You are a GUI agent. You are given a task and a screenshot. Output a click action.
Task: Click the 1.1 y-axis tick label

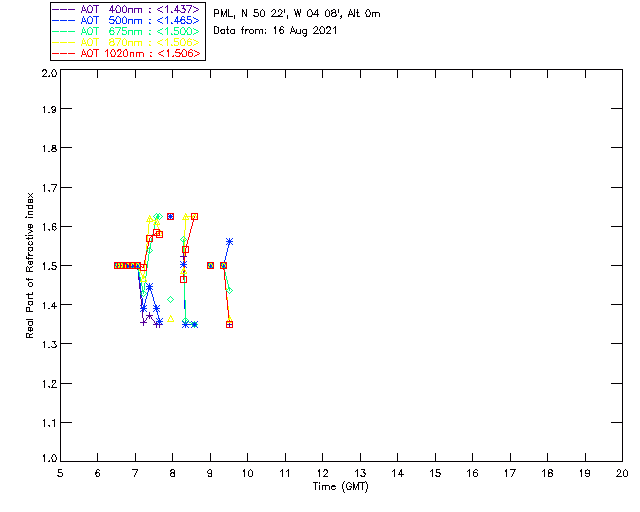49,423
